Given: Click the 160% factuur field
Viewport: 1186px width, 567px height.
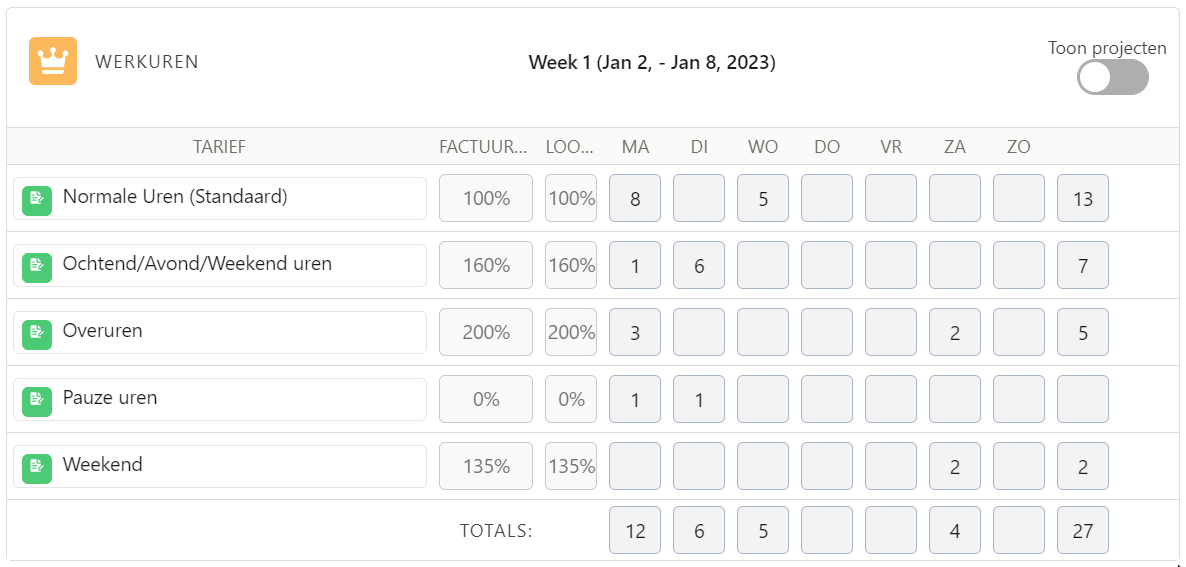Looking at the screenshot, I should 486,265.
